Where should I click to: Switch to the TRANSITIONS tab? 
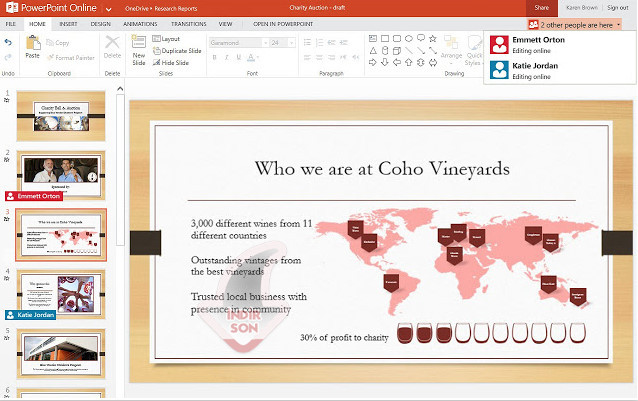(x=189, y=24)
